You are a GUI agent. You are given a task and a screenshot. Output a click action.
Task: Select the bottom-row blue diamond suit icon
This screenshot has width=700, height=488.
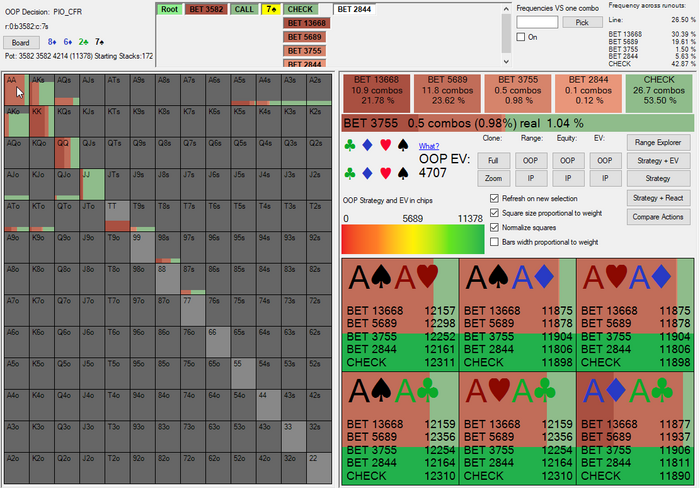(x=367, y=173)
